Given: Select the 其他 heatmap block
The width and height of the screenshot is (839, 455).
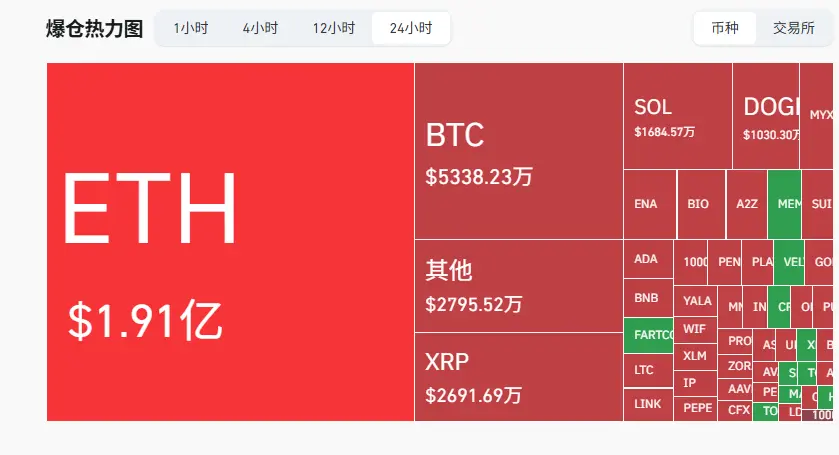Looking at the screenshot, I should coord(519,286).
